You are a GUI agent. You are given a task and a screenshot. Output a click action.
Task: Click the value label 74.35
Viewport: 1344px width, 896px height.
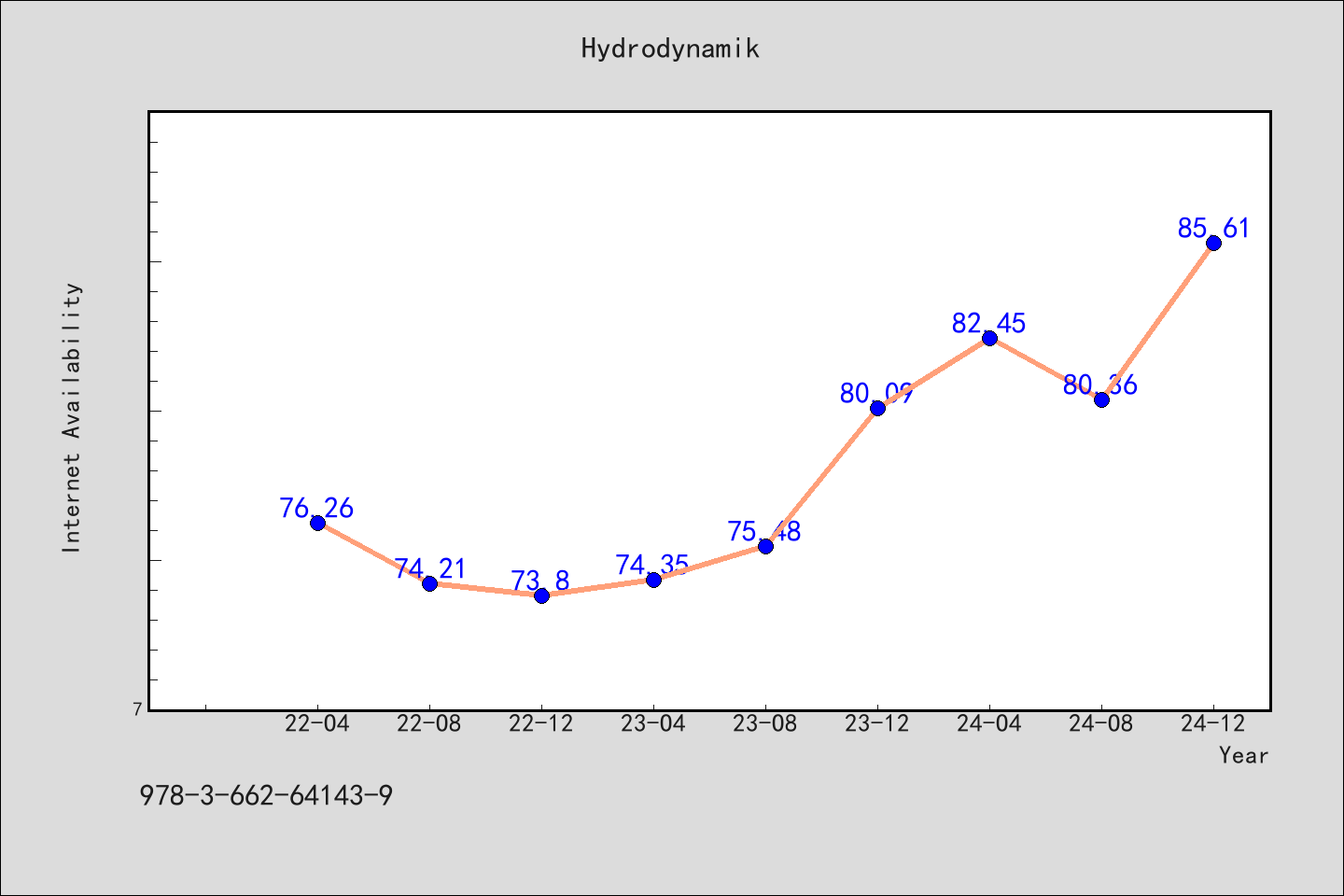653,565
